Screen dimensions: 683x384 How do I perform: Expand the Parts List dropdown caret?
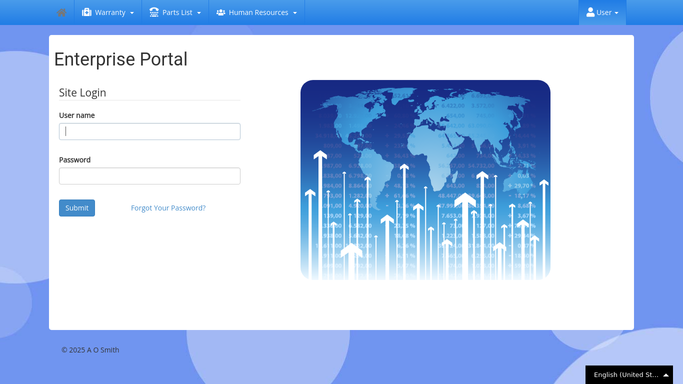point(199,13)
